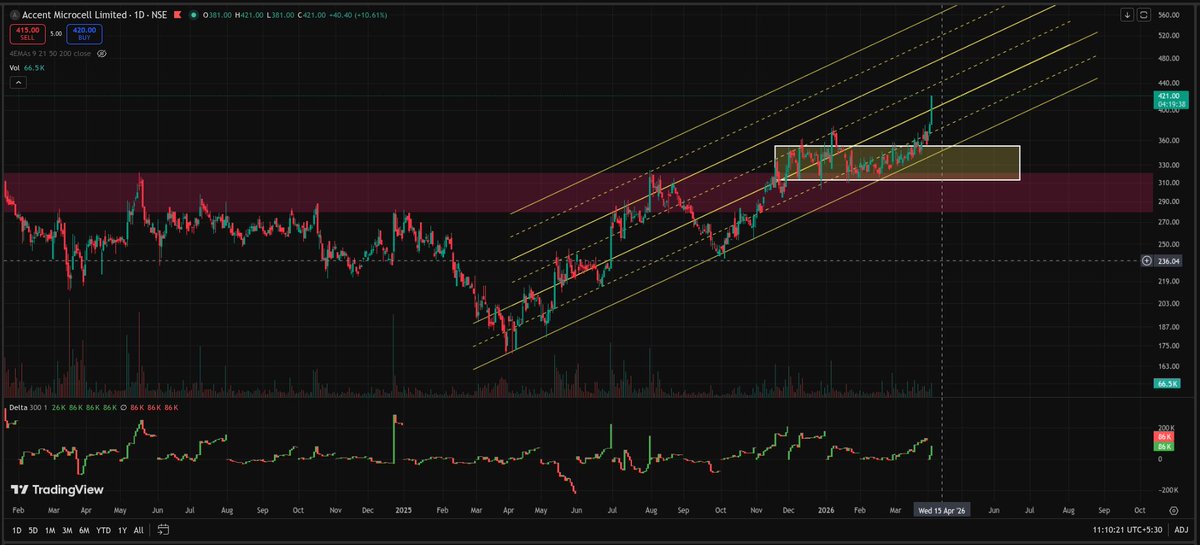Click the crosshair price label 236.04
Viewport: 1200px width, 545px height.
point(1169,260)
